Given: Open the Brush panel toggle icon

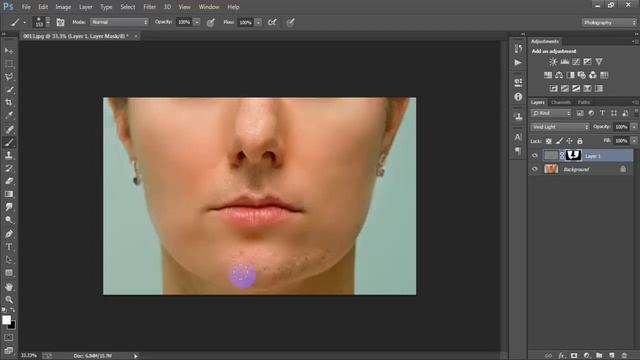Looking at the screenshot, I should (60, 22).
